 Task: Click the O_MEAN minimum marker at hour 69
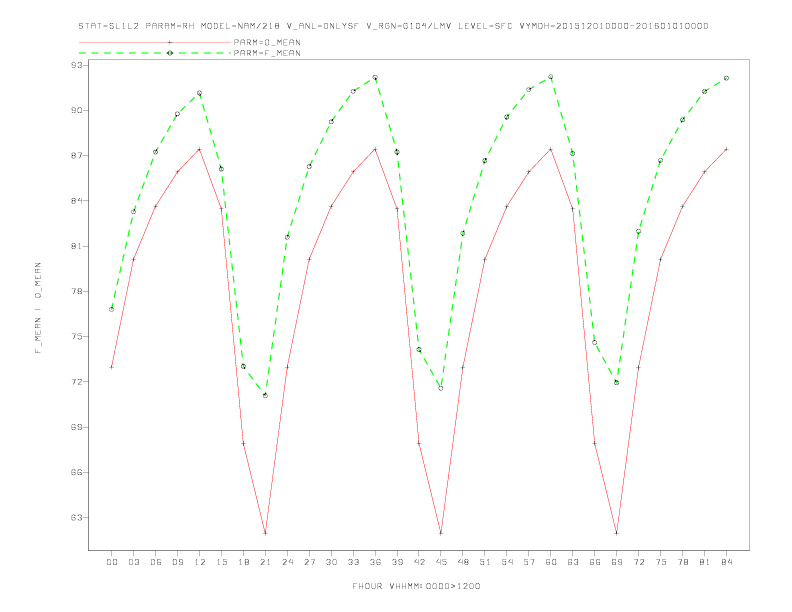coord(616,533)
